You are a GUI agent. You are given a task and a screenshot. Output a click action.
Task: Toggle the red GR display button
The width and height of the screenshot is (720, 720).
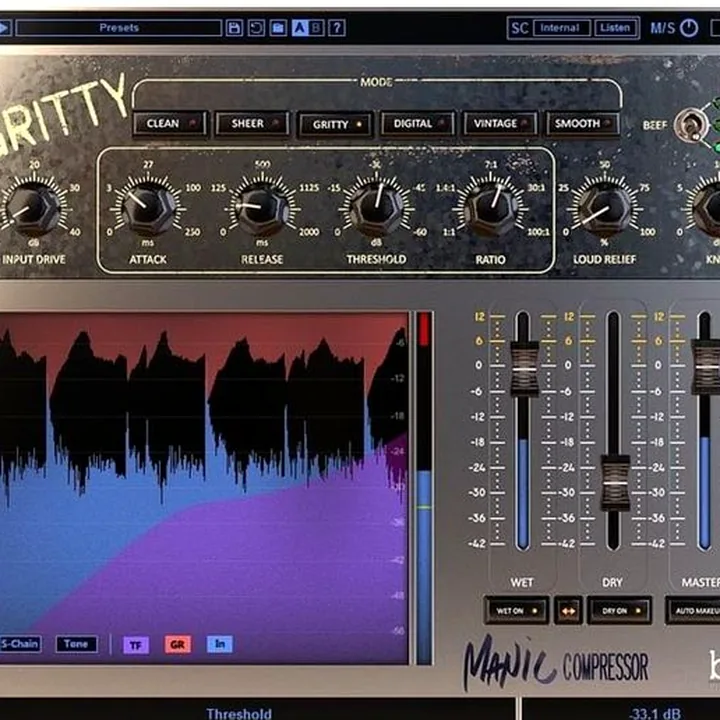tap(178, 644)
